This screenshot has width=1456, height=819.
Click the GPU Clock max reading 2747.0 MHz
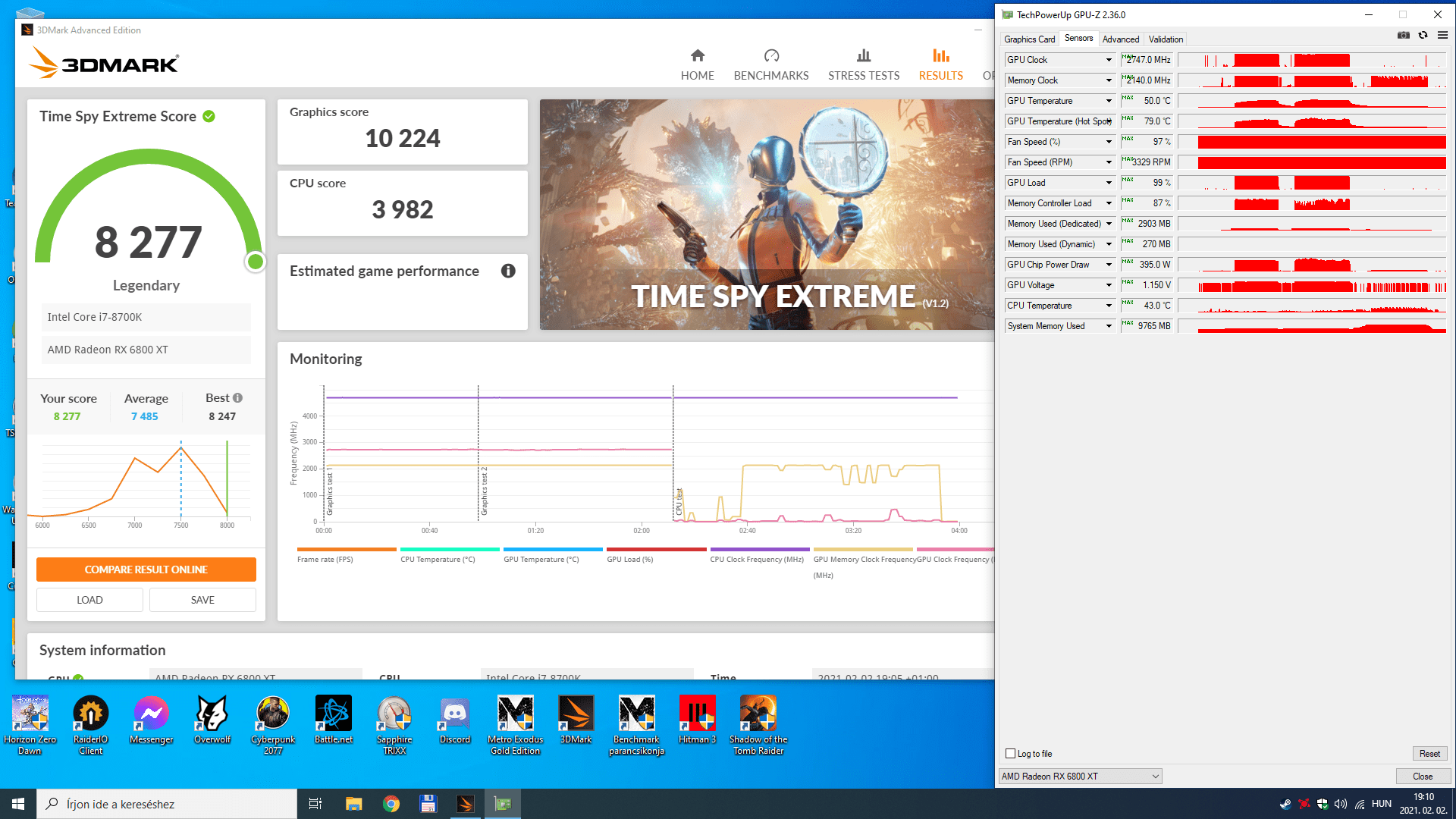(1147, 60)
